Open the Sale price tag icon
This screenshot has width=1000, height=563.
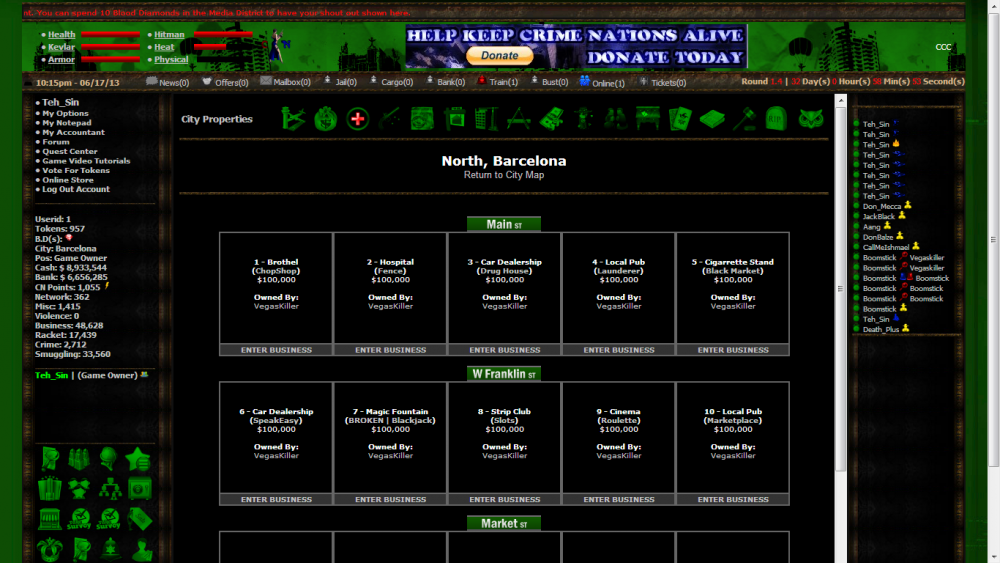click(139, 519)
